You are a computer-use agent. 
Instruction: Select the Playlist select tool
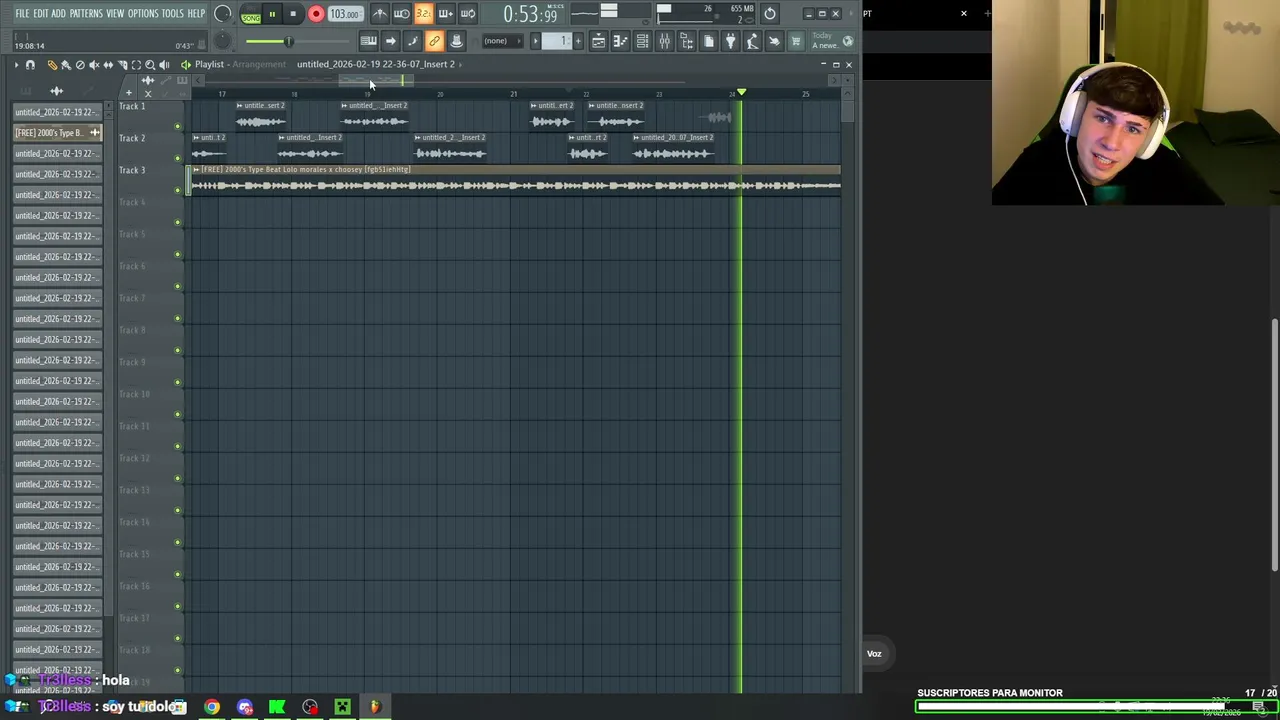pos(136,64)
